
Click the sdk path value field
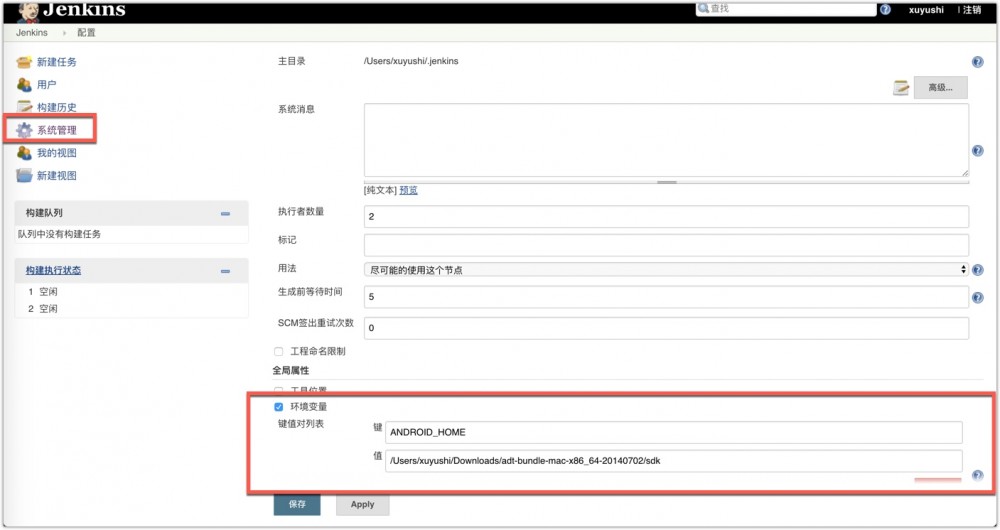tap(673, 460)
